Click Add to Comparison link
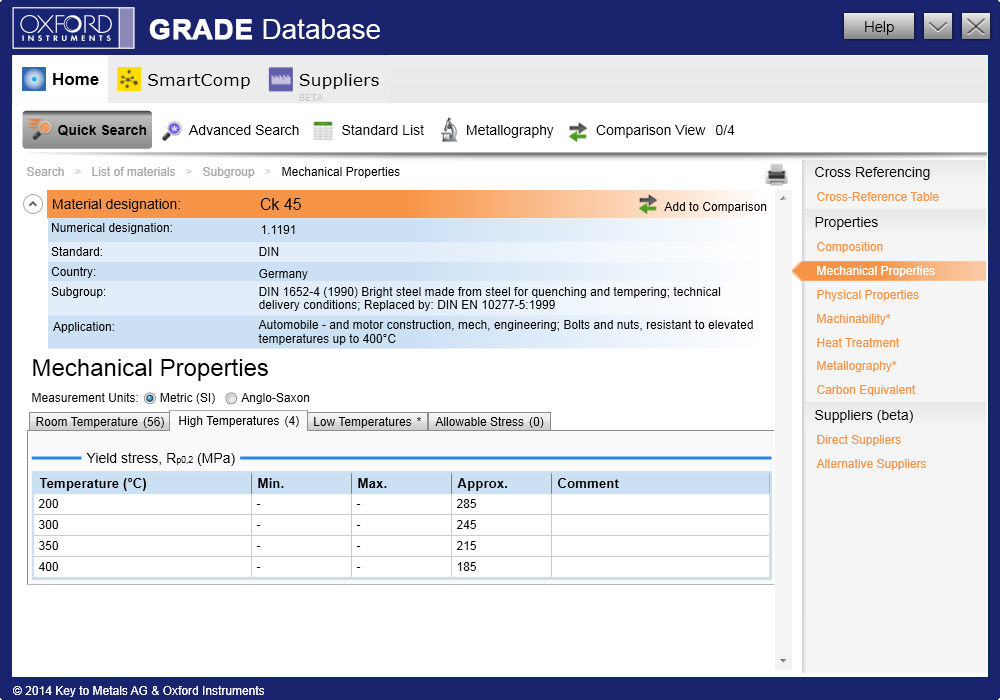The height and width of the screenshot is (700, 1000). 715,207
